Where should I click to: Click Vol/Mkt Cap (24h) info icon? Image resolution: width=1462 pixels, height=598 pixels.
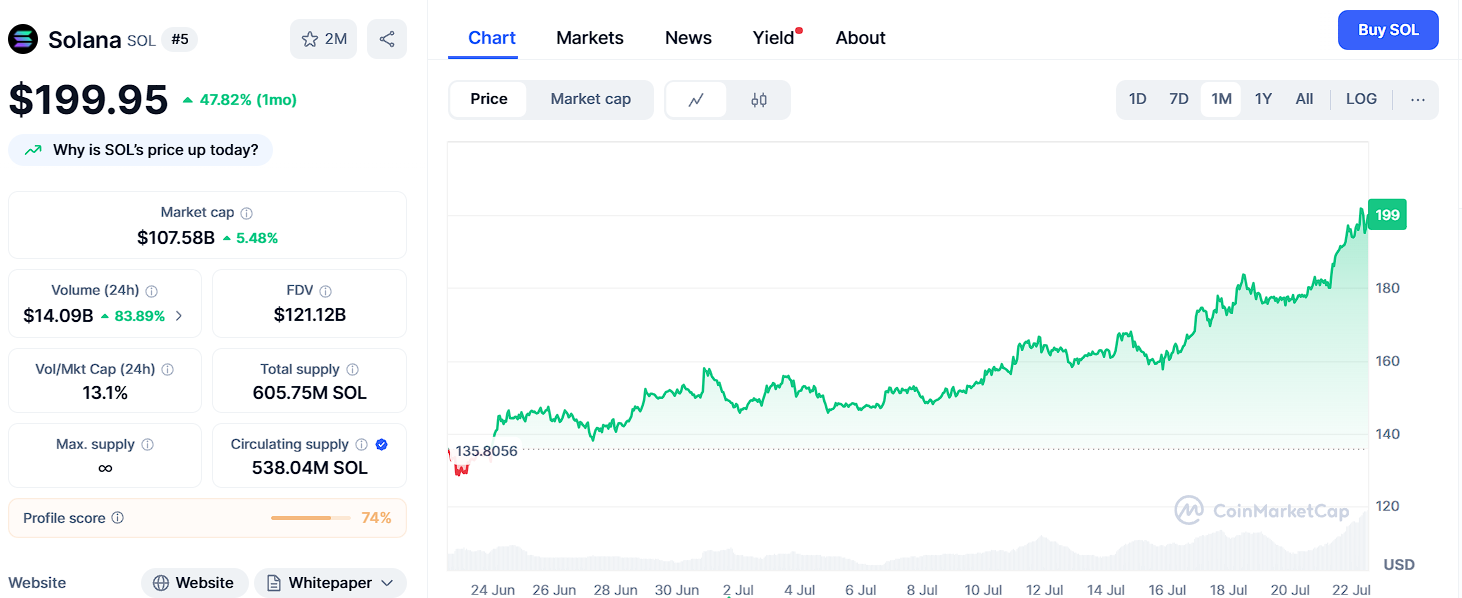pyautogui.click(x=168, y=369)
